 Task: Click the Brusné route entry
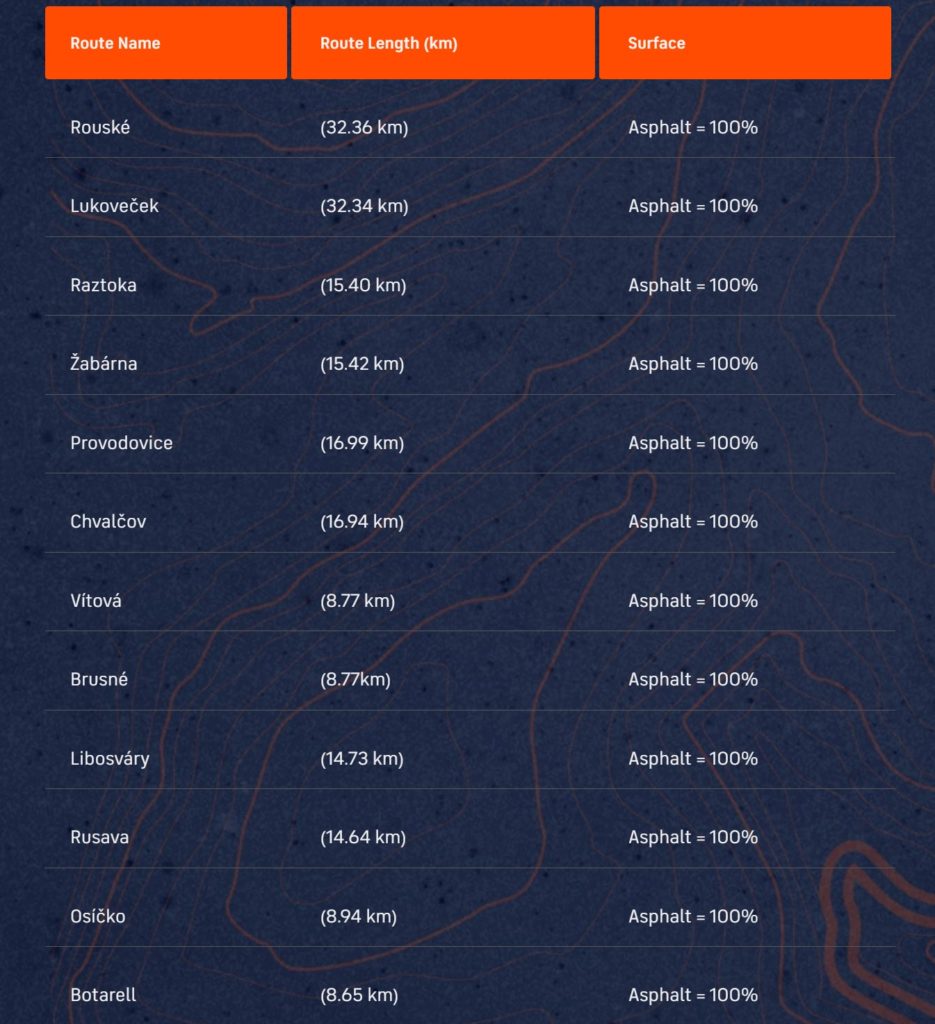click(x=99, y=679)
